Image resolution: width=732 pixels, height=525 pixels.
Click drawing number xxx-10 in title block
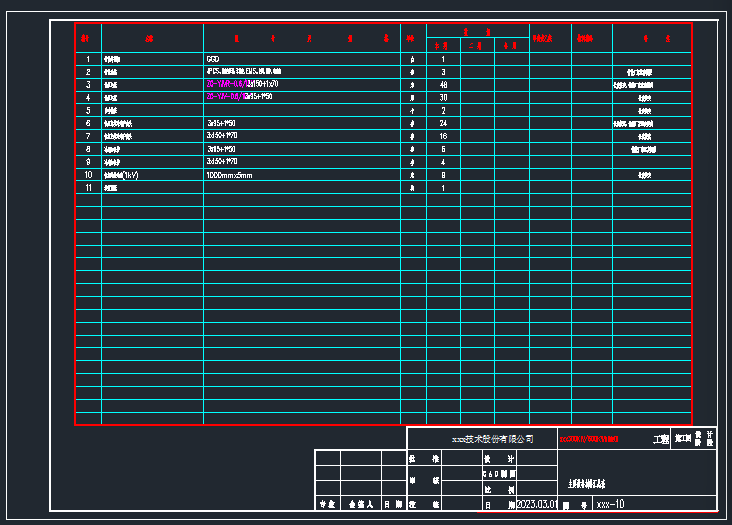(x=610, y=505)
